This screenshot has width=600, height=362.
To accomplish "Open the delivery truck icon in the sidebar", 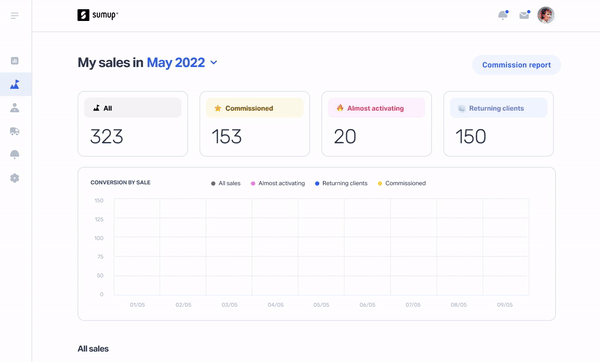I will point(15,131).
